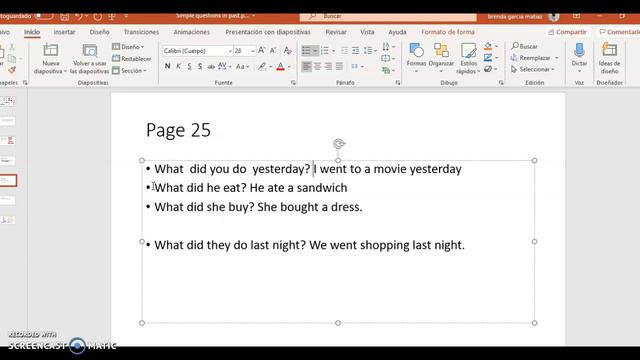Expand the Sección dropdown
Image resolution: width=640 pixels, height=360 pixels.
pos(129,71)
